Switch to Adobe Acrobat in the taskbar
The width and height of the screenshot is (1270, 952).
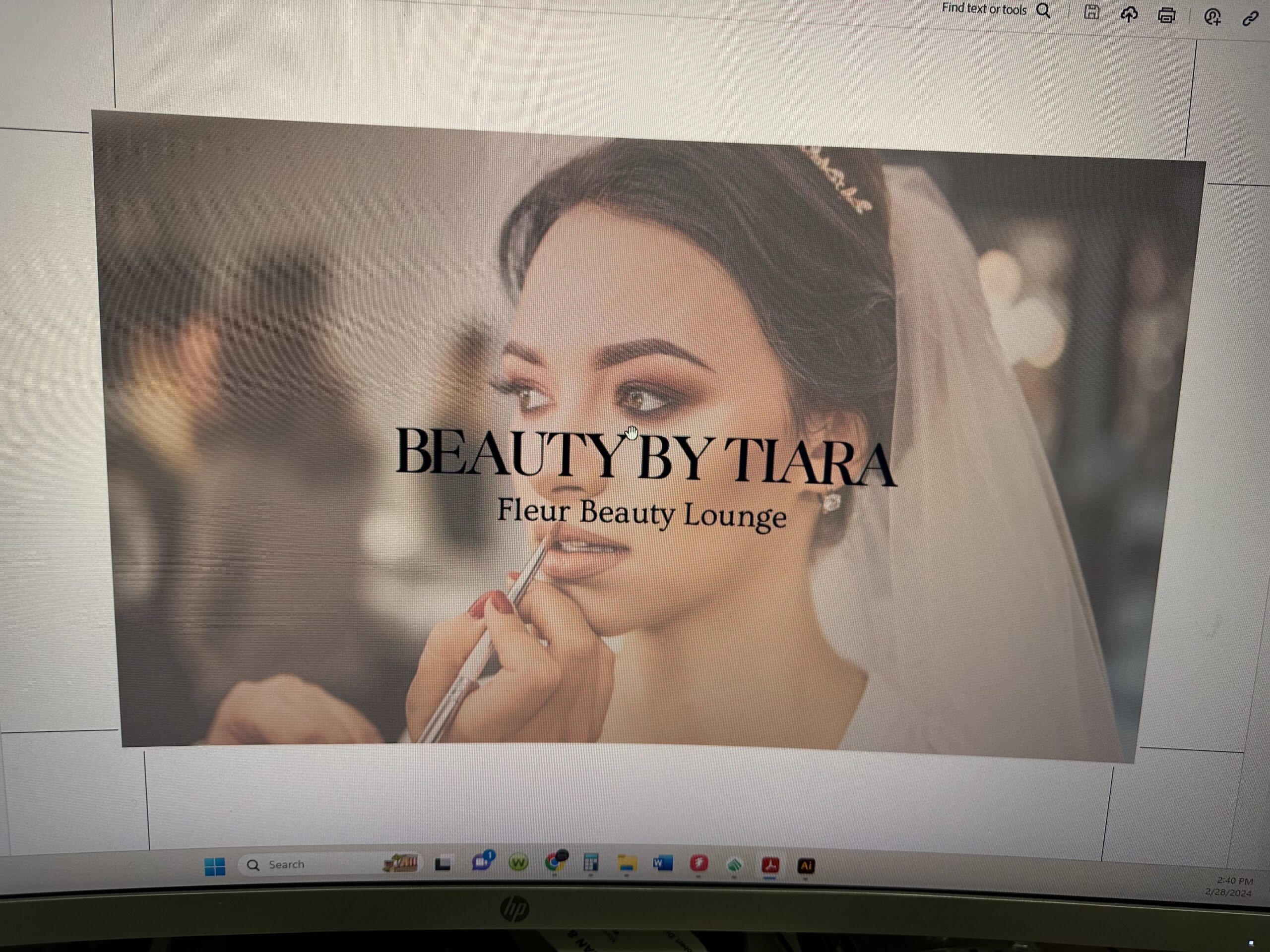[x=770, y=865]
